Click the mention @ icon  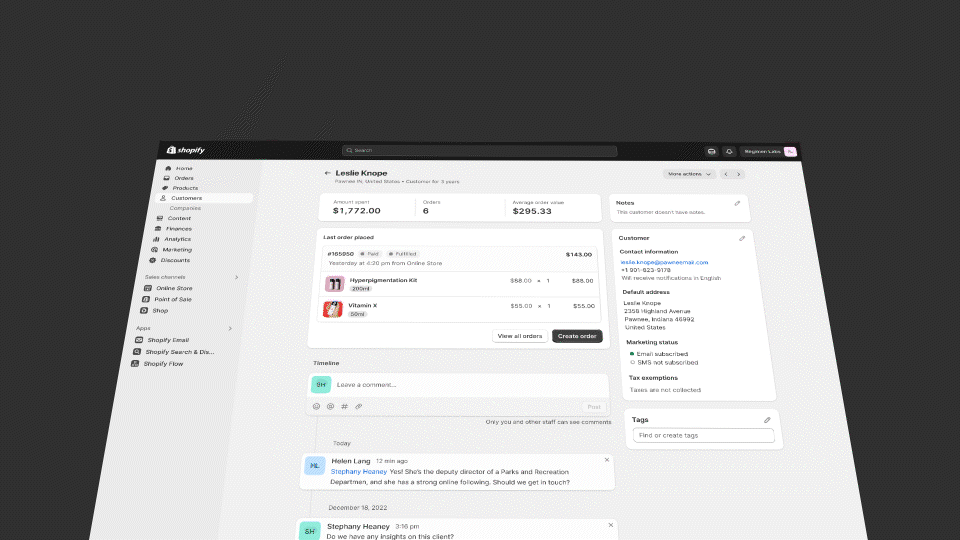click(x=331, y=407)
